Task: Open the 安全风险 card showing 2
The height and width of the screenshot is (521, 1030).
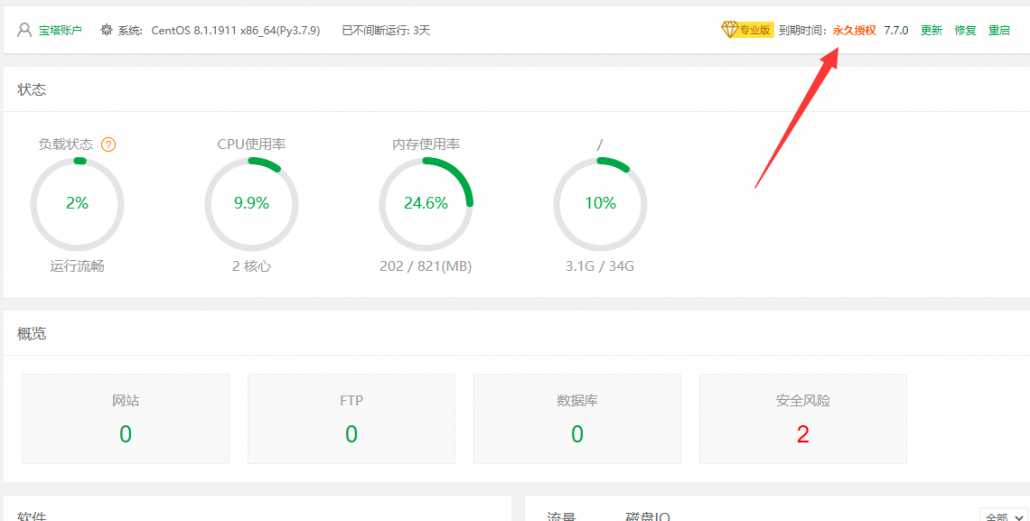Action: (x=803, y=419)
